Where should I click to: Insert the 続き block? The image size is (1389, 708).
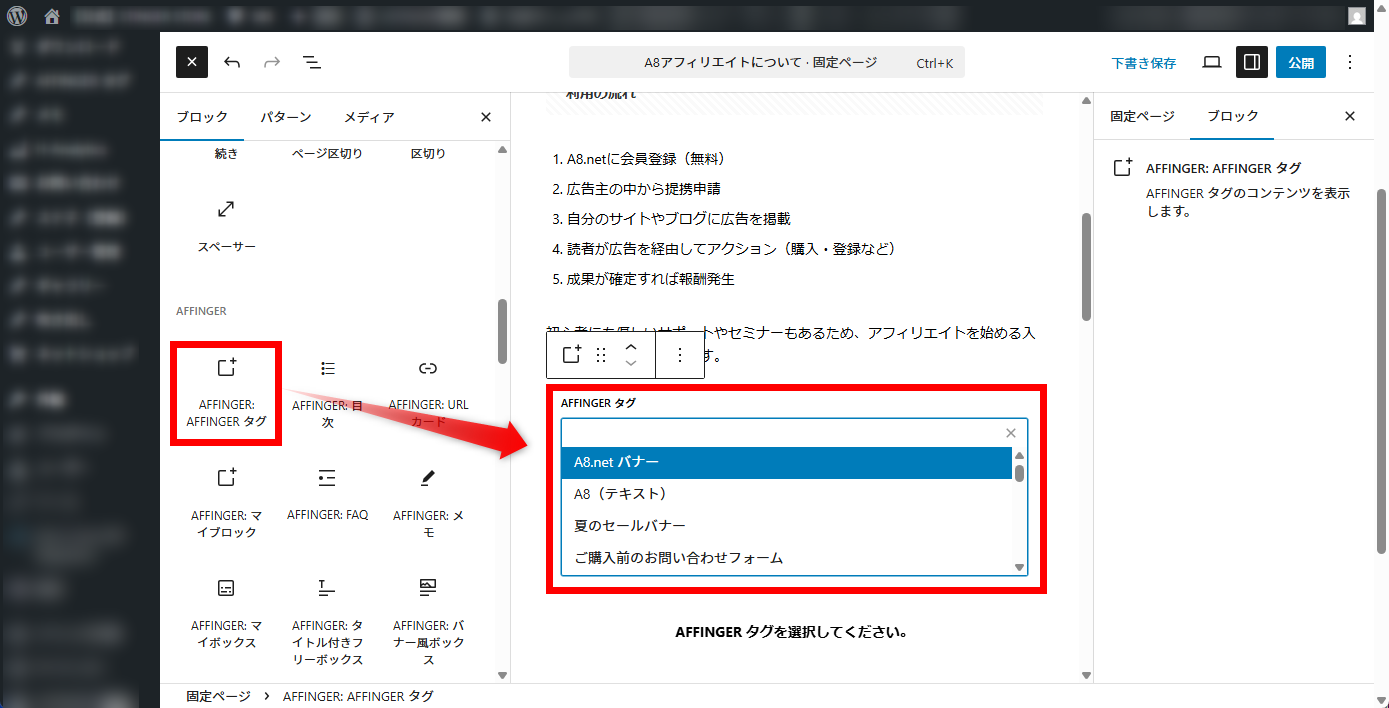coord(227,154)
